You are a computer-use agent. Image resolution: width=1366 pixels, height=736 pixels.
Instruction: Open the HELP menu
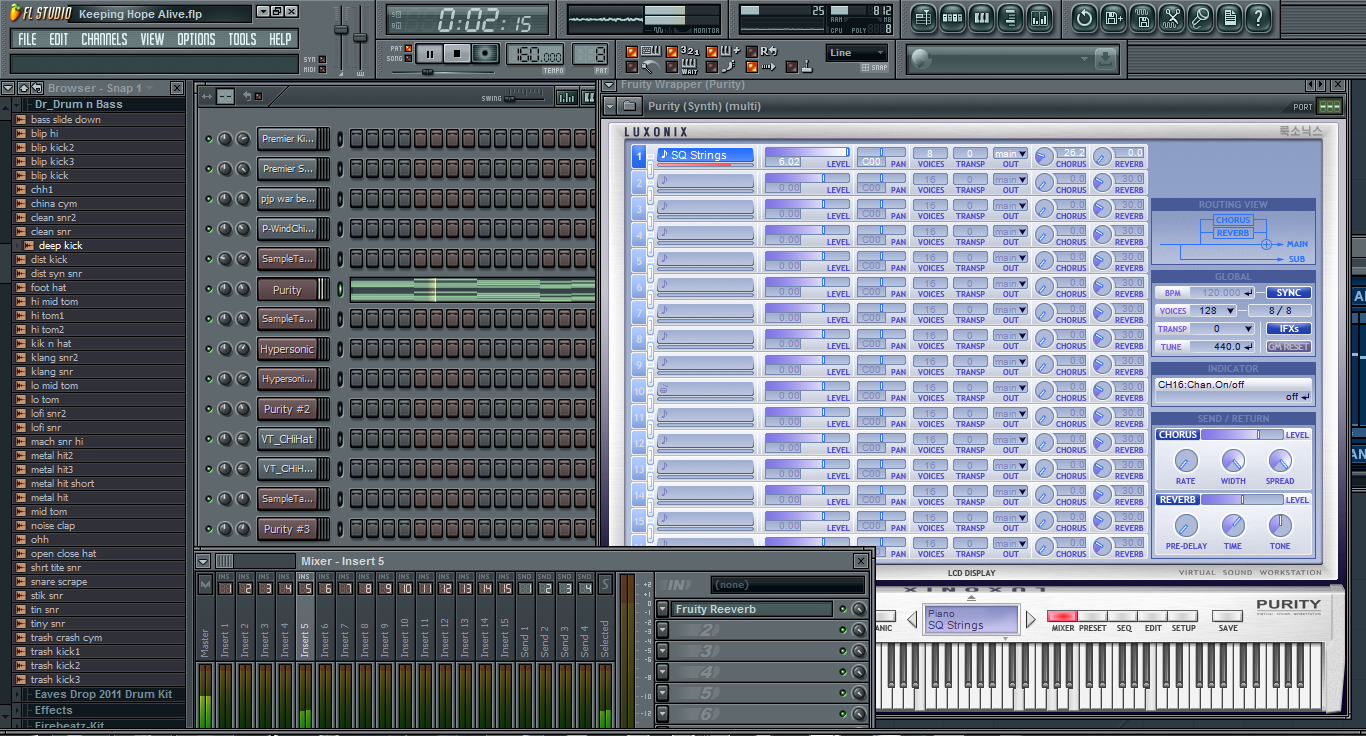pyautogui.click(x=281, y=39)
